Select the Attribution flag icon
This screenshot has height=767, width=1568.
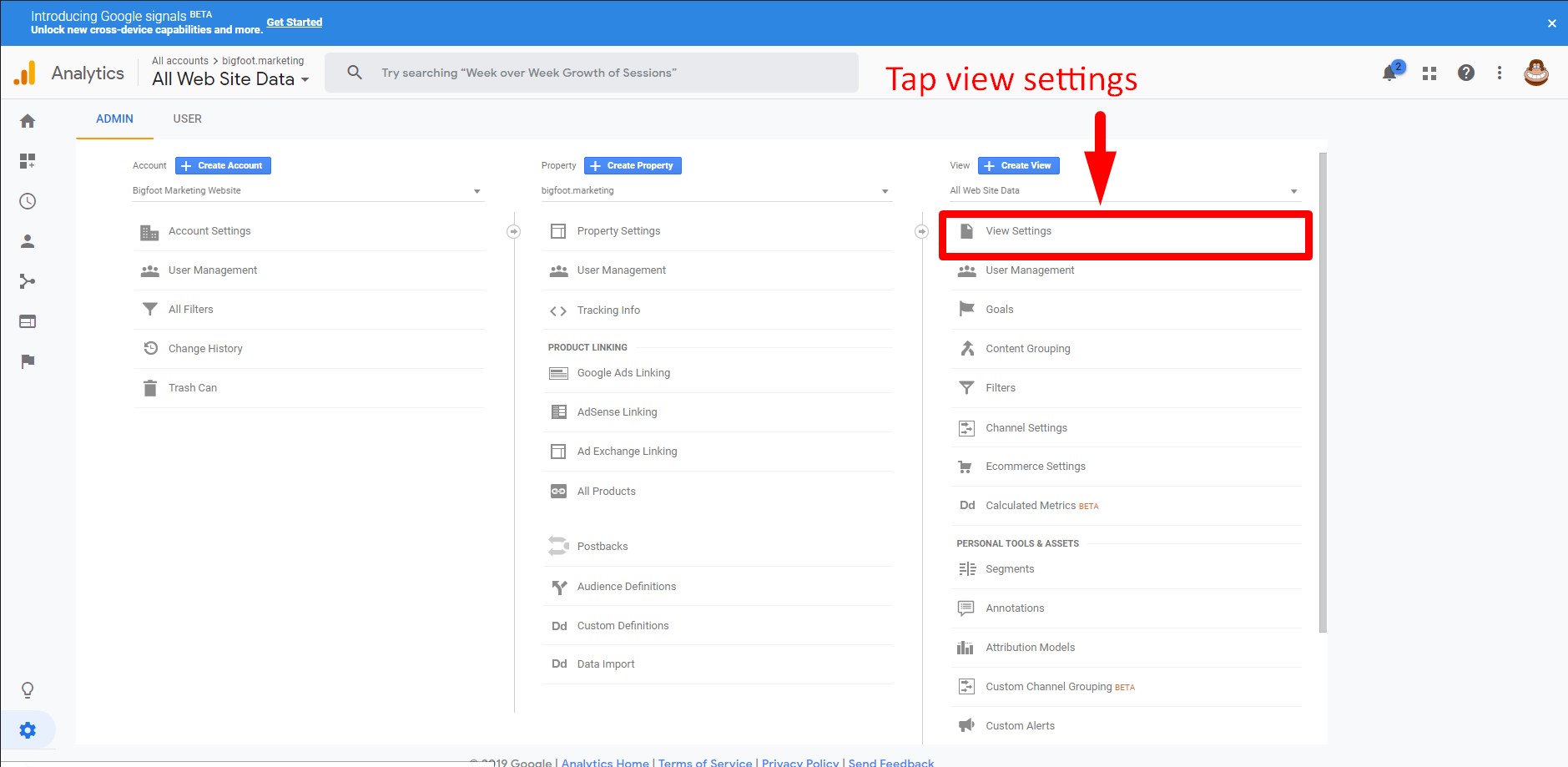coord(28,361)
